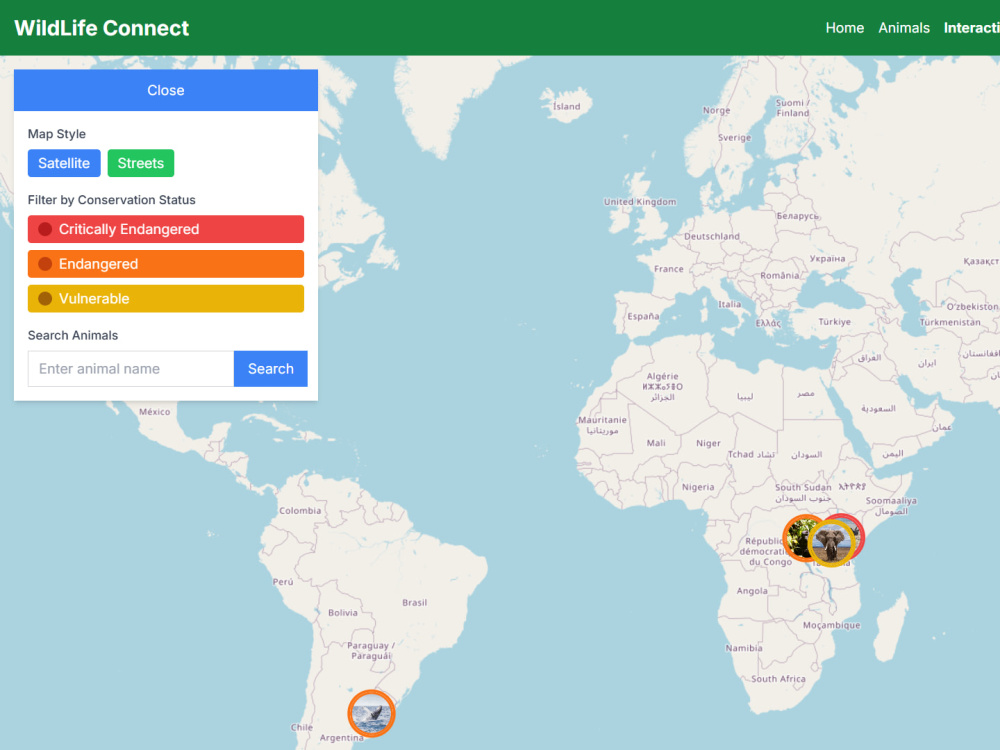Screen dimensions: 1000x750
Task: Click the Perú map label
Action: pos(283,582)
